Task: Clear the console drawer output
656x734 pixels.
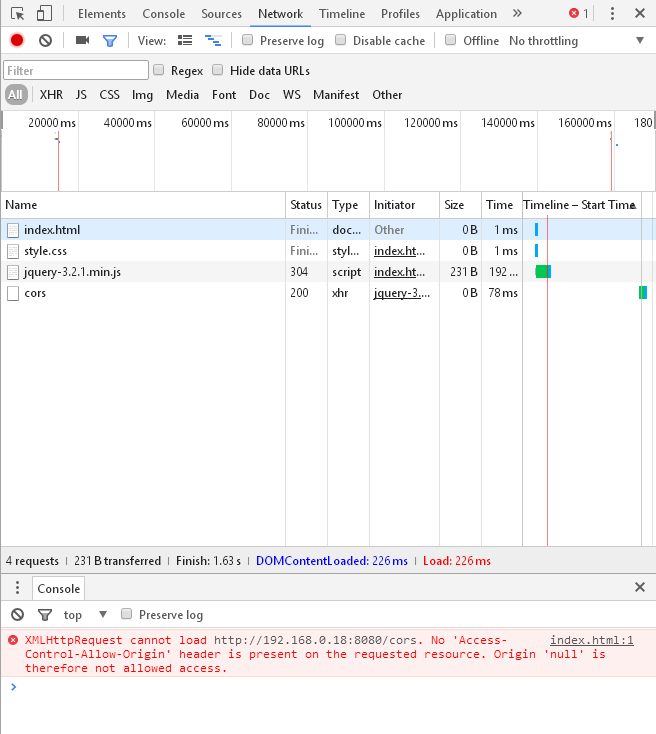Action: click(17, 614)
